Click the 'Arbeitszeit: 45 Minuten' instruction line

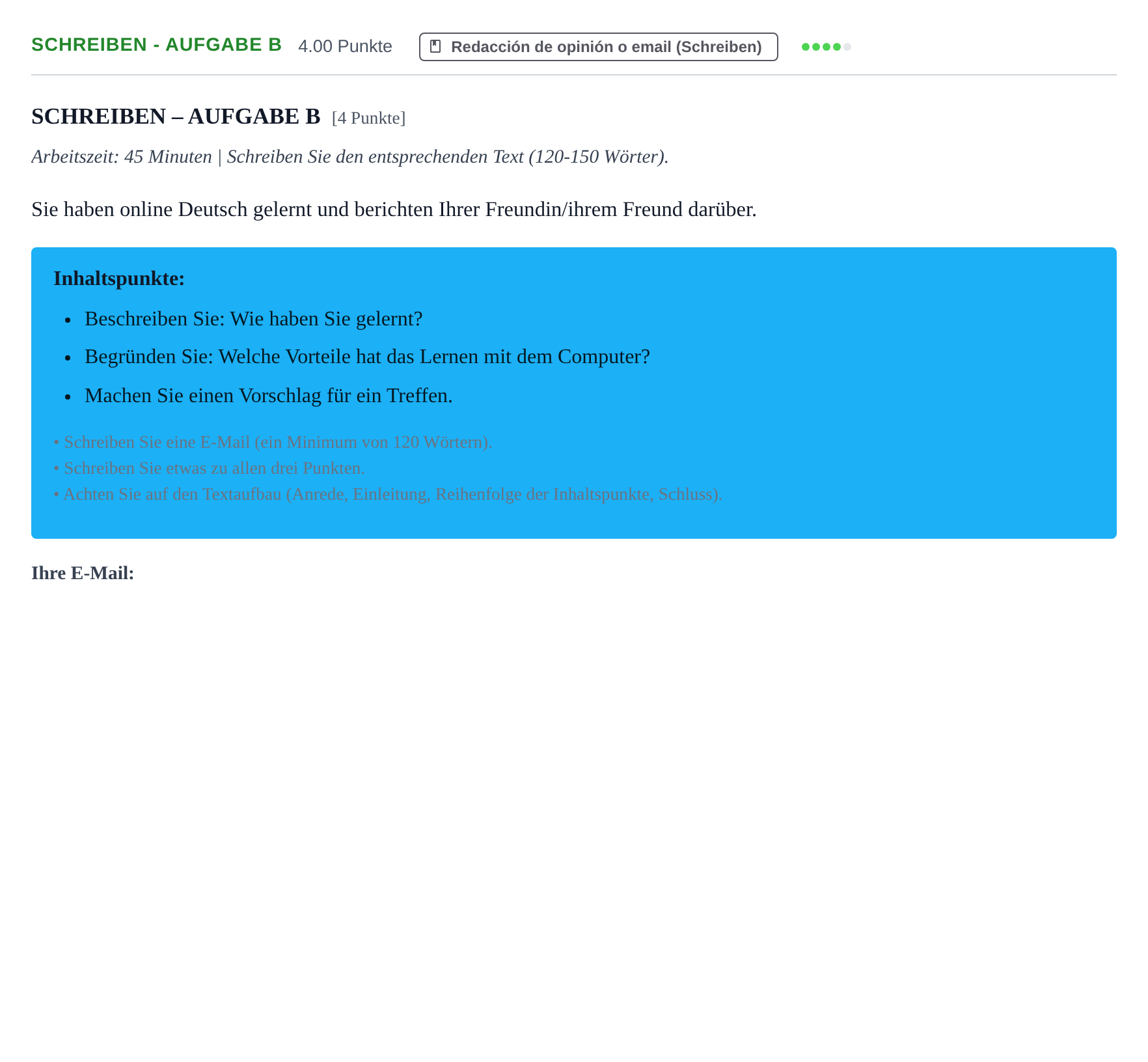(x=350, y=157)
